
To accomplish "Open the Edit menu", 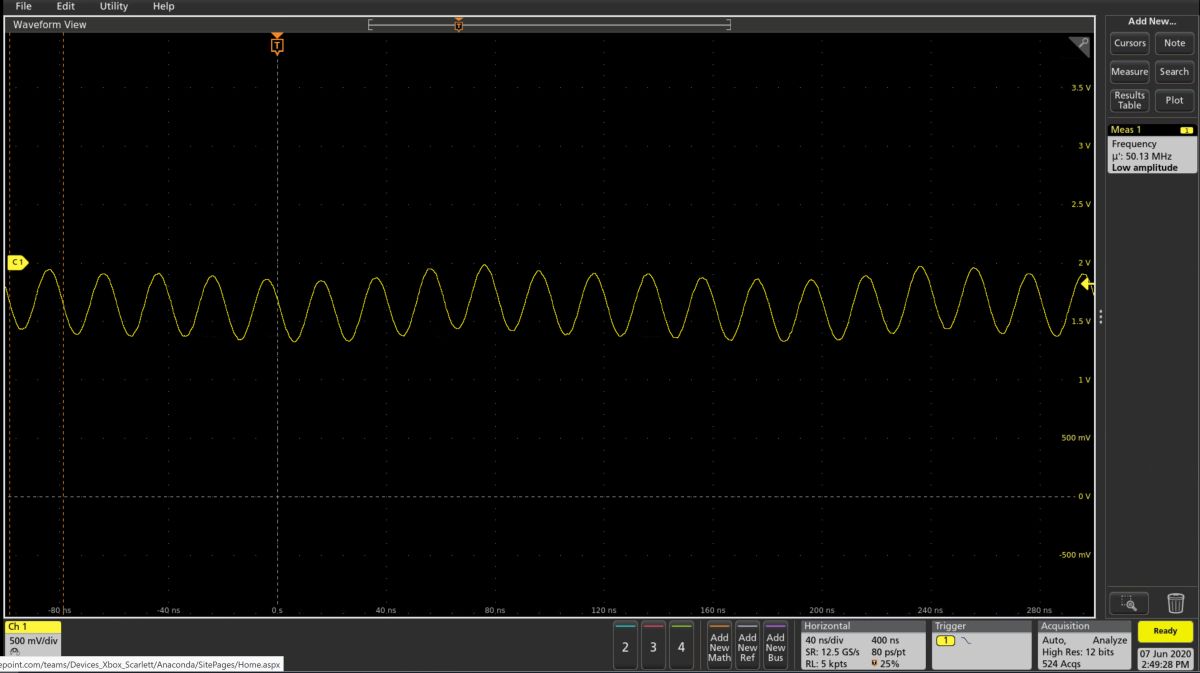I will click(x=66, y=6).
